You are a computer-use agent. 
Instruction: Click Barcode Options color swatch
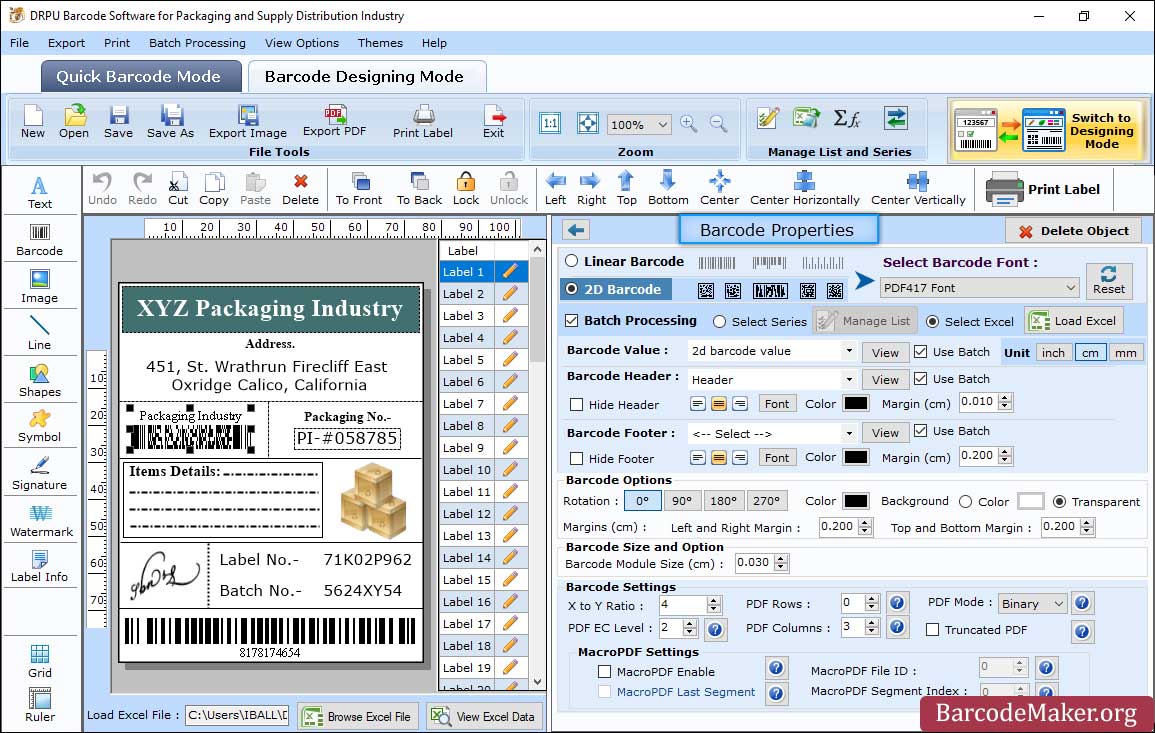click(x=855, y=501)
